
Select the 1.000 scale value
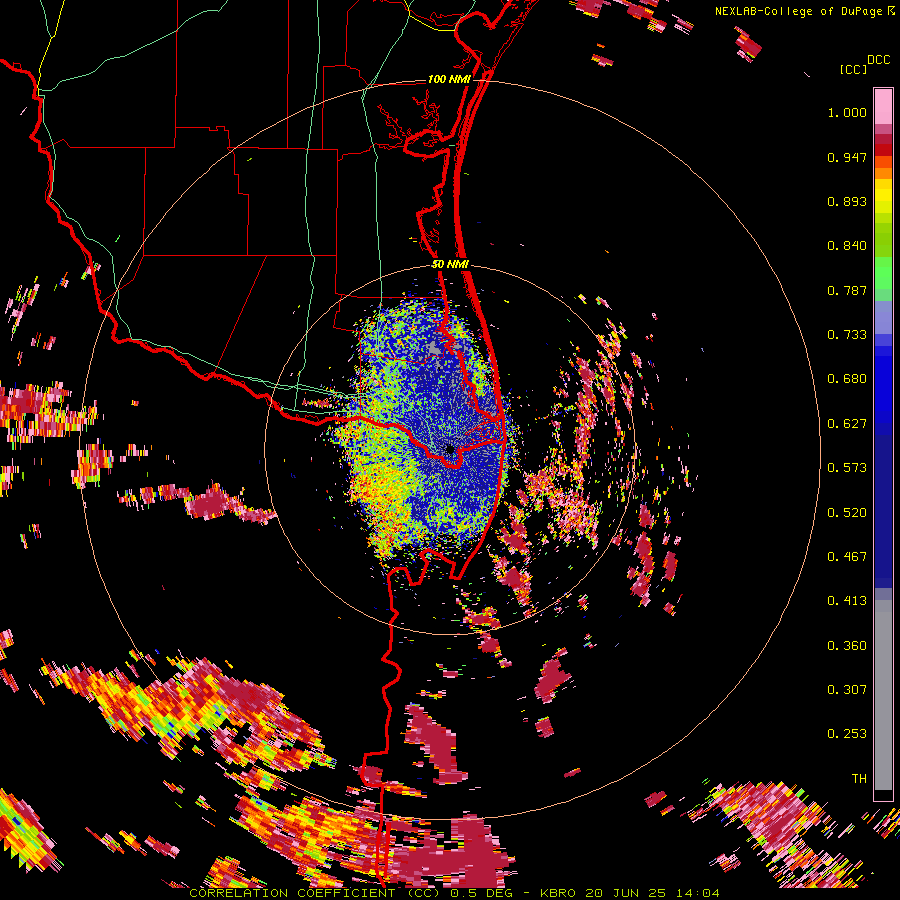pos(847,112)
